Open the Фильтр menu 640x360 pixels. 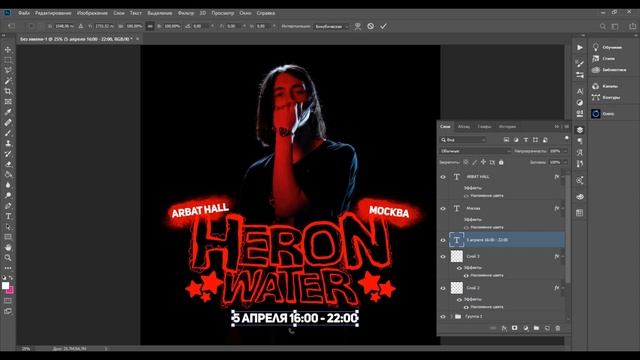(x=186, y=13)
